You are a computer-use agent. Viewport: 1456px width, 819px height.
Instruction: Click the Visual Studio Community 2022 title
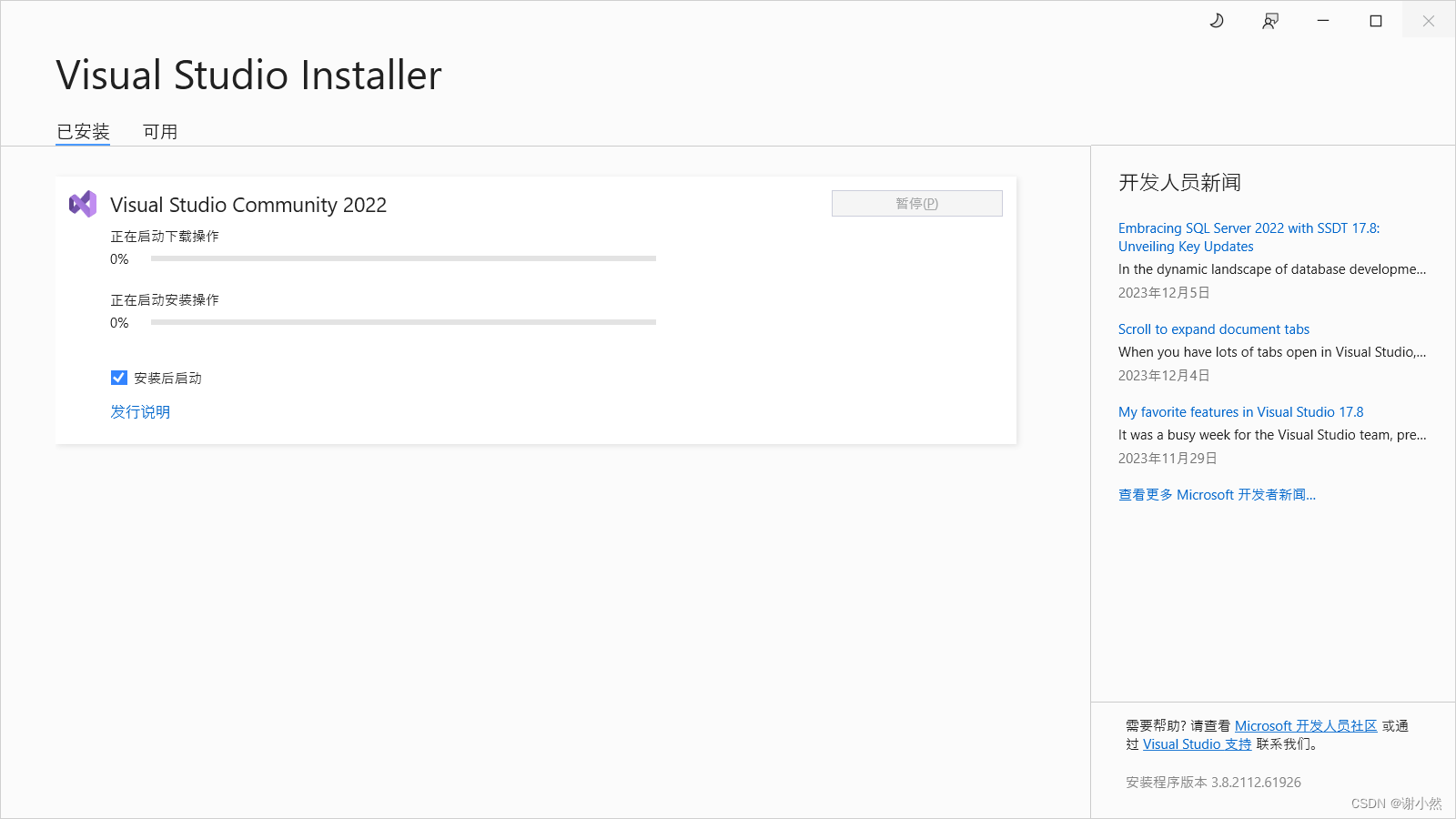248,205
